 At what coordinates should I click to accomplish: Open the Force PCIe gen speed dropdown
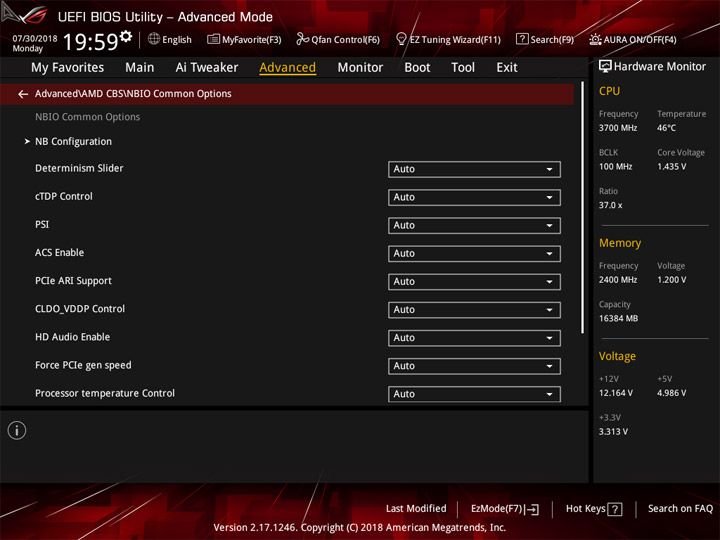coord(474,366)
